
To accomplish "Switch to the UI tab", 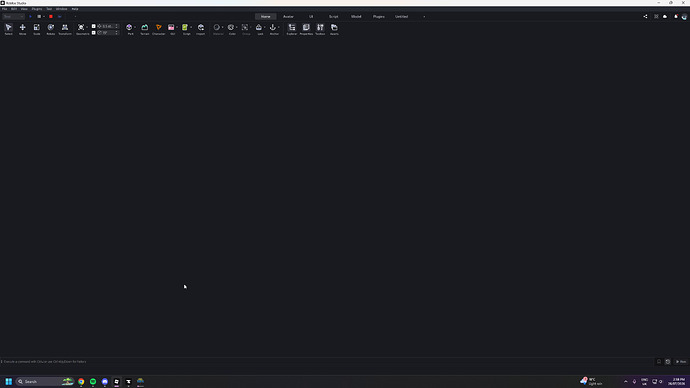I will [x=311, y=16].
